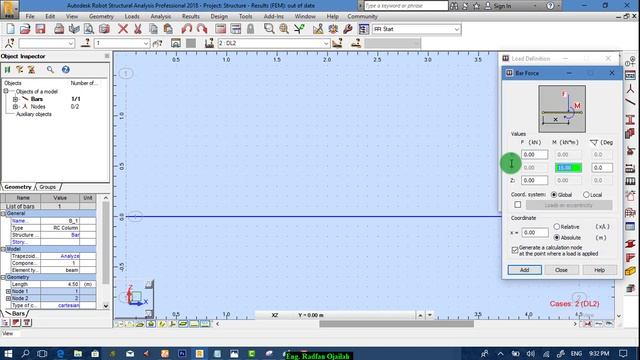Click Add in the Bar Force dialog
The height and width of the screenshot is (360, 640).
click(524, 270)
